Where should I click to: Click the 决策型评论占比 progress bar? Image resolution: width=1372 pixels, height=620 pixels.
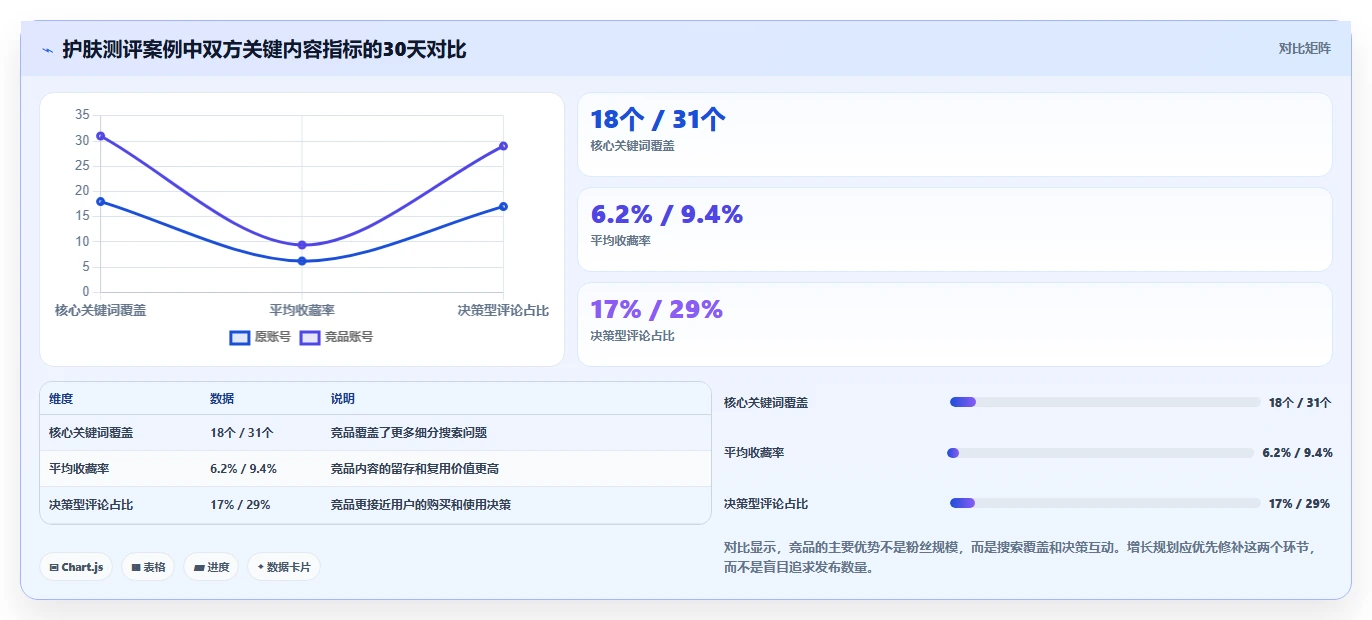tap(1105, 503)
